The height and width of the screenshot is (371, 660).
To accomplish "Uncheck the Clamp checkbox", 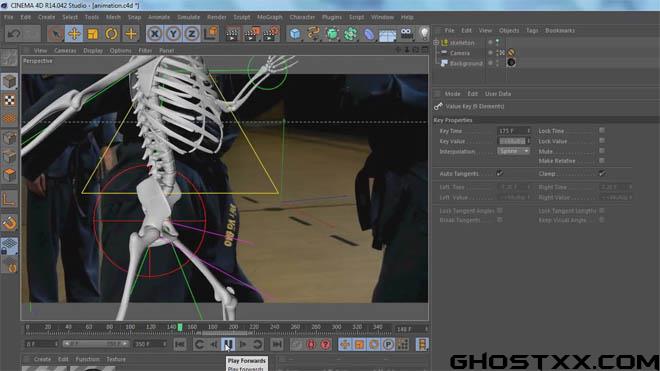I will coord(602,173).
